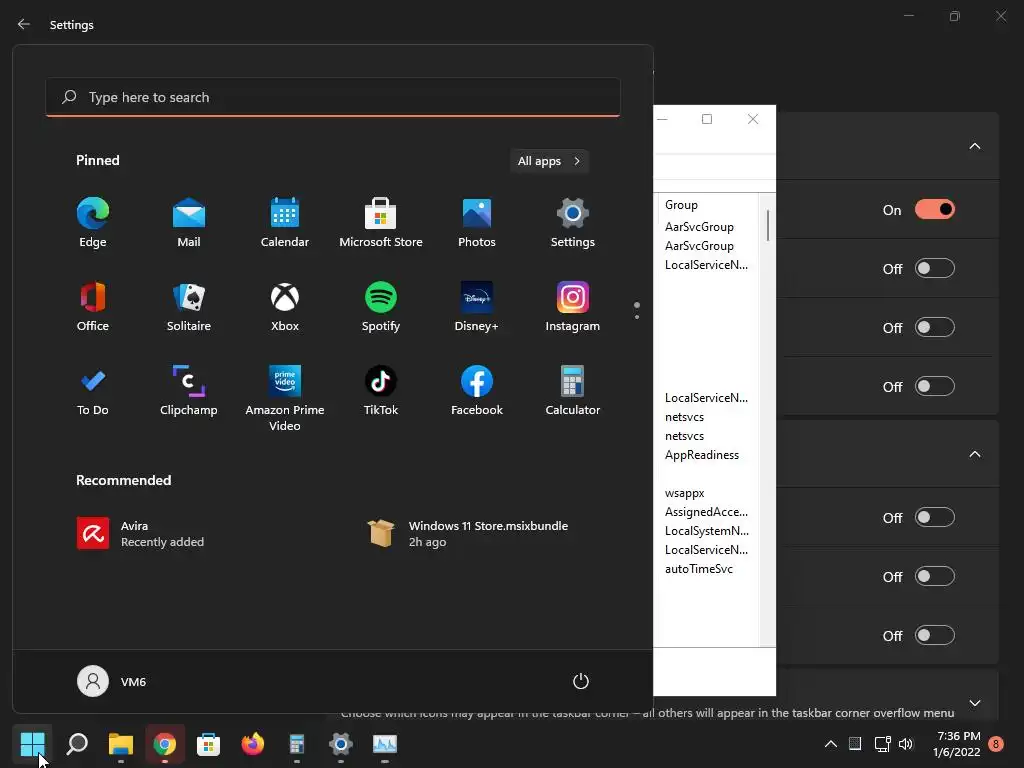Open network icon in system tray
Image resolution: width=1024 pixels, height=768 pixels.
(882, 744)
